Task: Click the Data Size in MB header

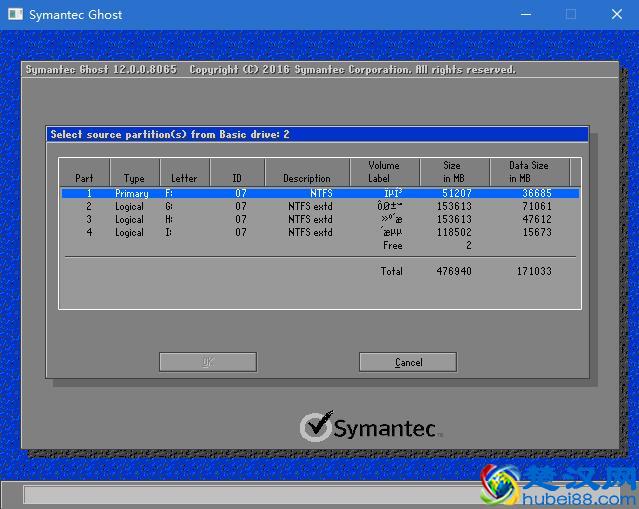Action: click(528, 172)
